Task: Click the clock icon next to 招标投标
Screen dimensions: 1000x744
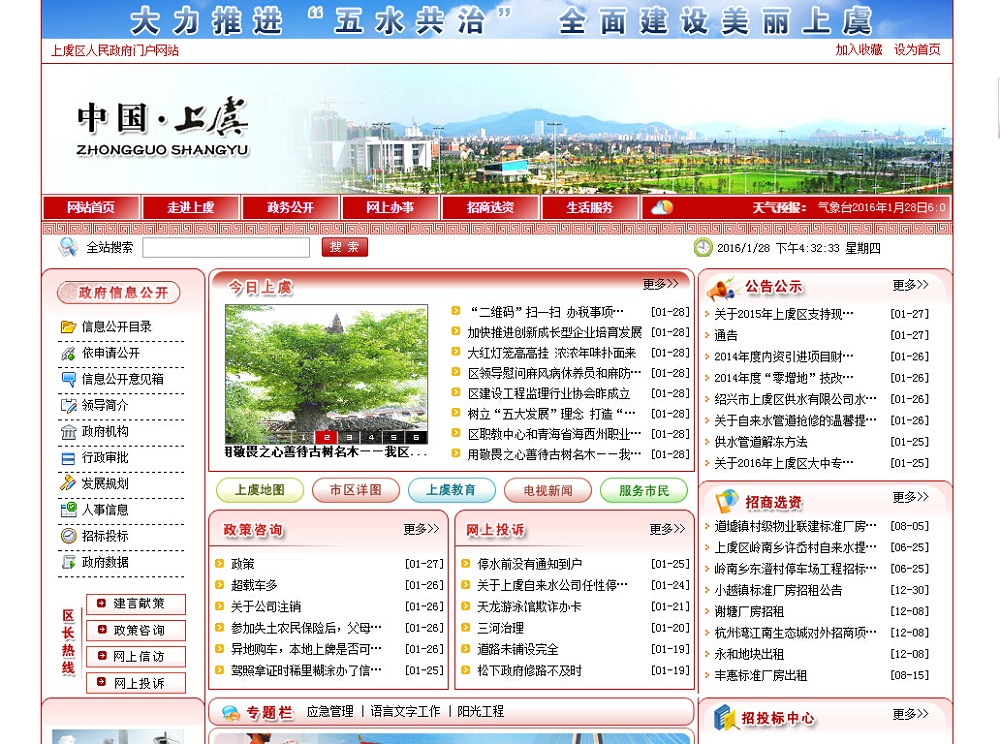Action: pyautogui.click(x=68, y=536)
